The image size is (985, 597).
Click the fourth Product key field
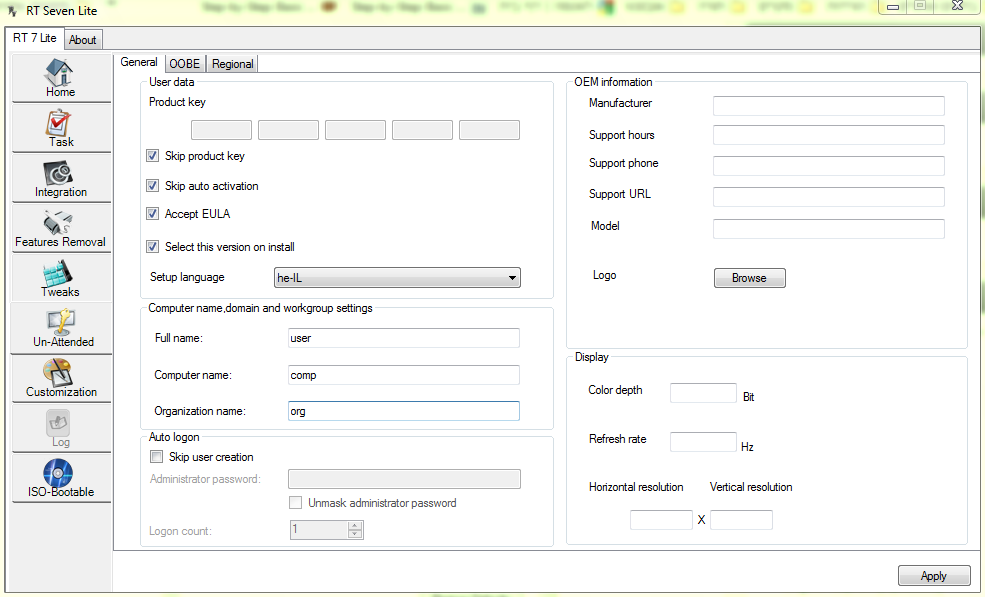[x=422, y=130]
